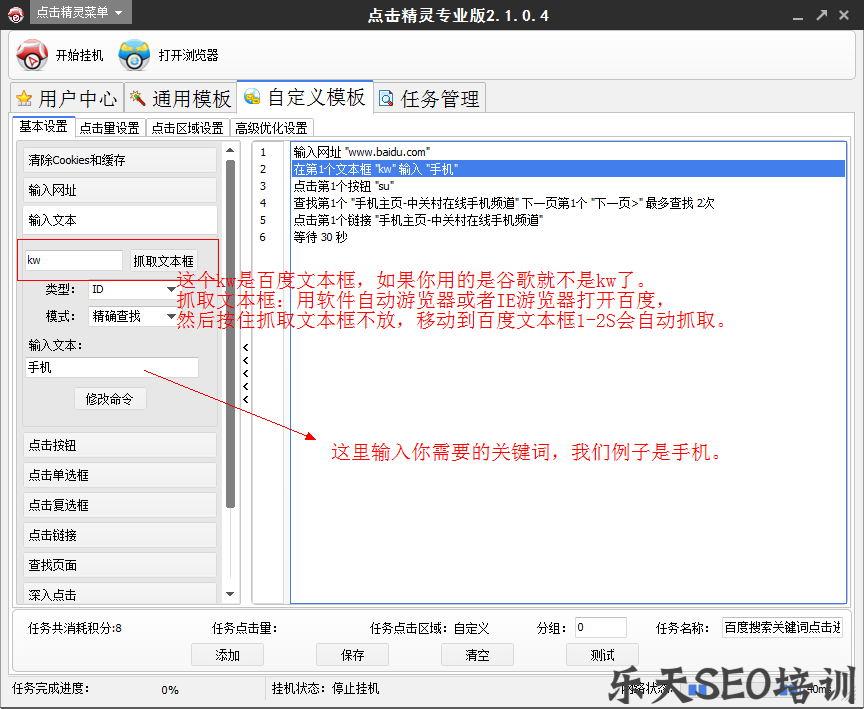Click the 清除Cookies和缓存 button

point(120,161)
